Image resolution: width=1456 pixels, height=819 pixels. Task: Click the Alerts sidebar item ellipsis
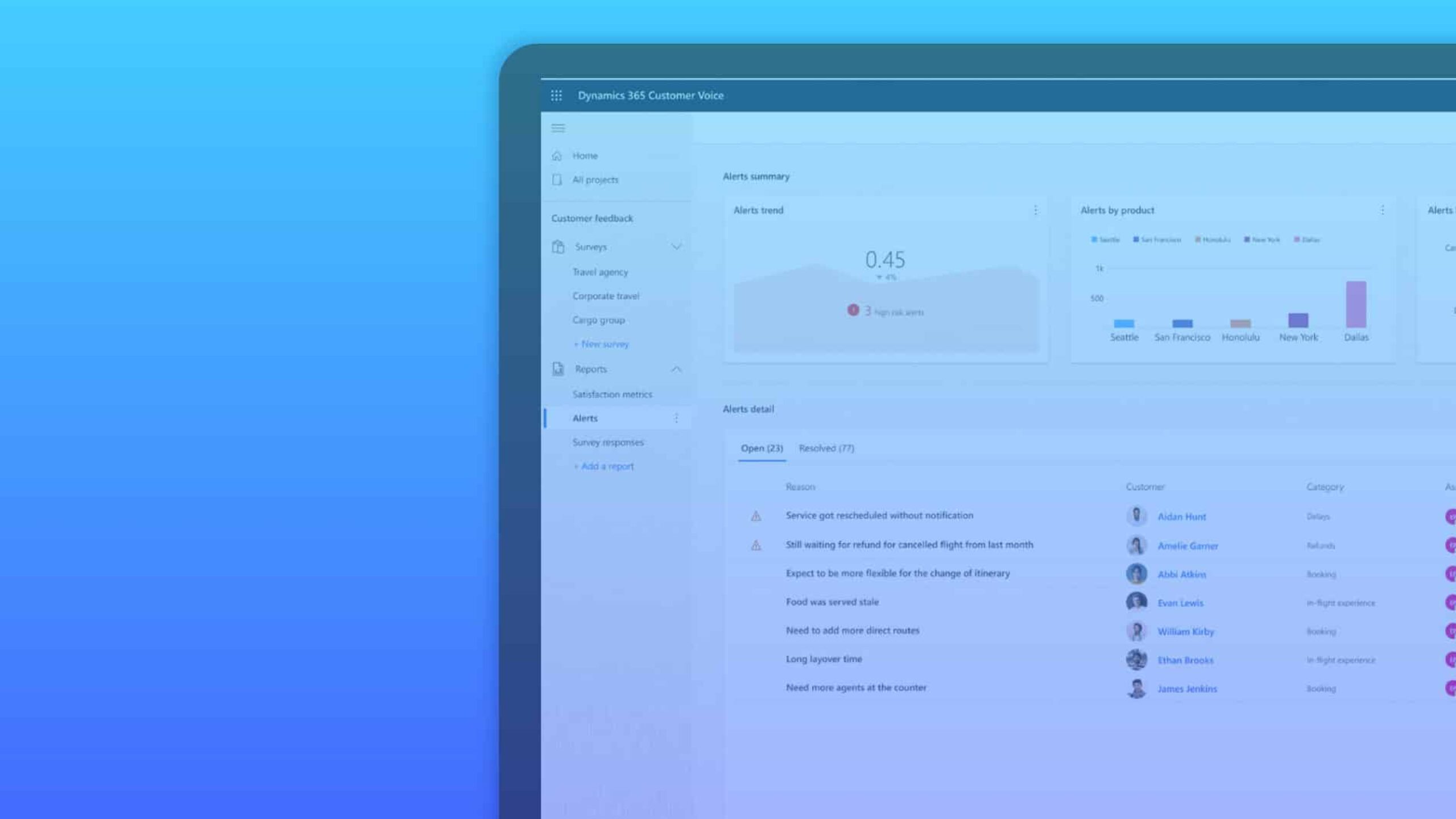click(x=676, y=419)
